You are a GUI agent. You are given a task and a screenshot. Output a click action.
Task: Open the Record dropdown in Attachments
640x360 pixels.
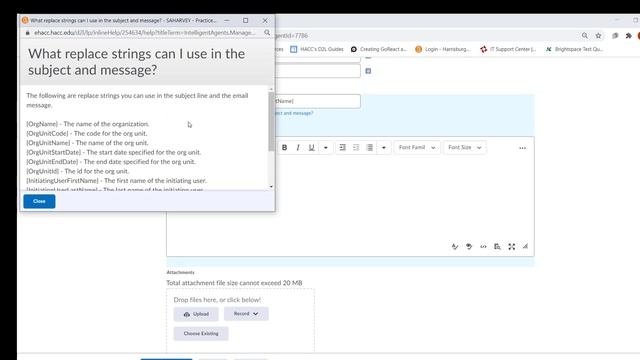[246, 314]
